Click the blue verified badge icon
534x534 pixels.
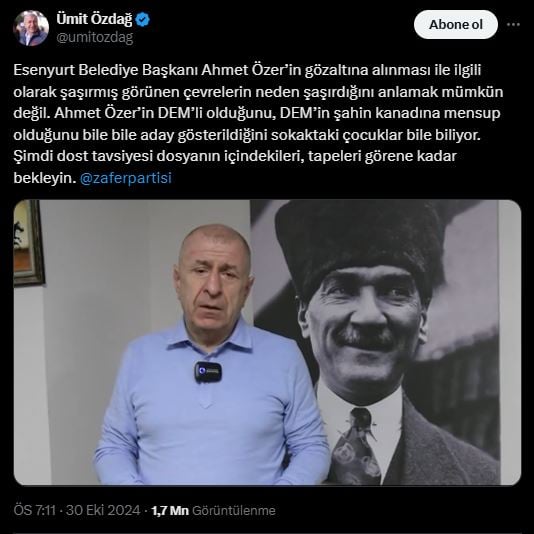pyautogui.click(x=142, y=20)
